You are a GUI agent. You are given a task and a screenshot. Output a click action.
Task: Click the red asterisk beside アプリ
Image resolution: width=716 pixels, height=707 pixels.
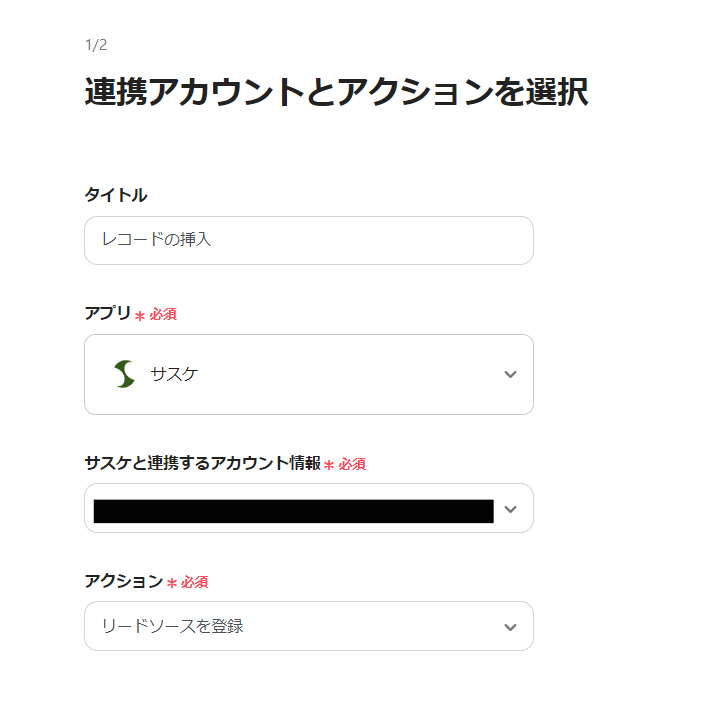[140, 315]
